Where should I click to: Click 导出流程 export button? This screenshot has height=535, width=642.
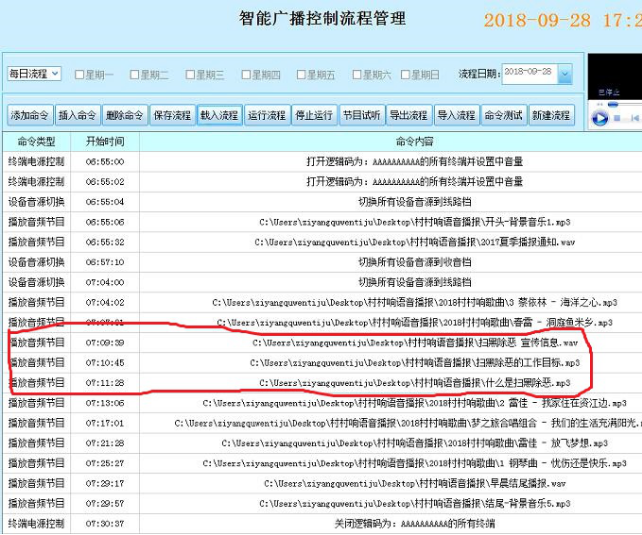tap(407, 115)
